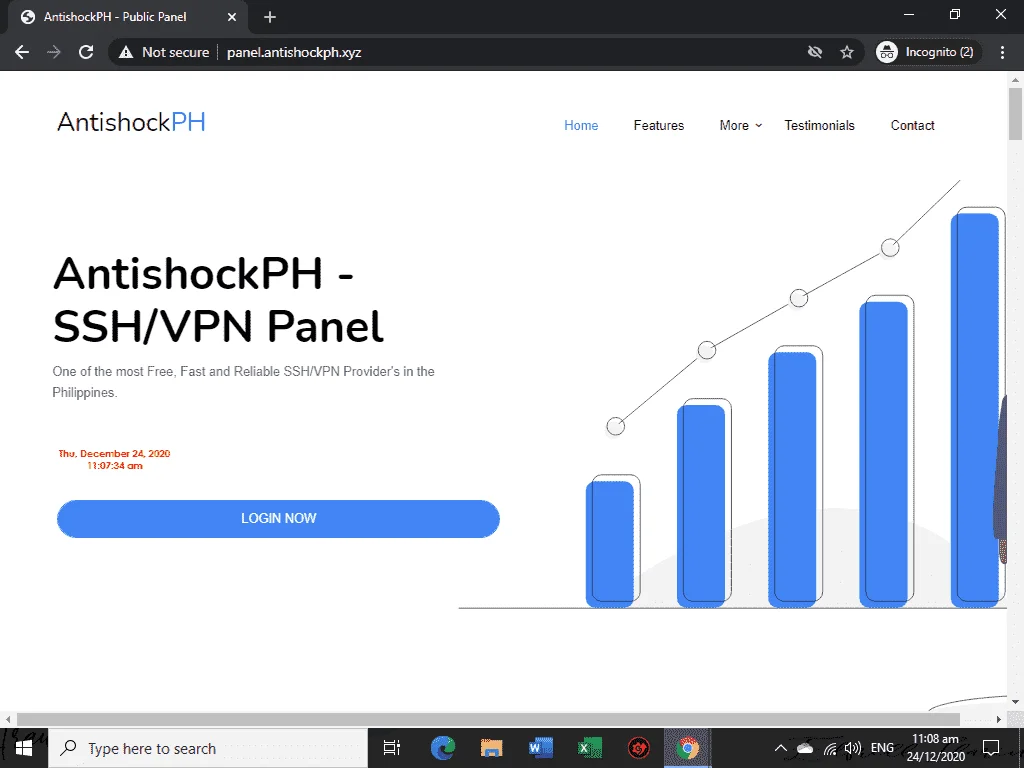Close the AntishockPH - Public Panel tab
The image size is (1024, 768).
pyautogui.click(x=232, y=17)
